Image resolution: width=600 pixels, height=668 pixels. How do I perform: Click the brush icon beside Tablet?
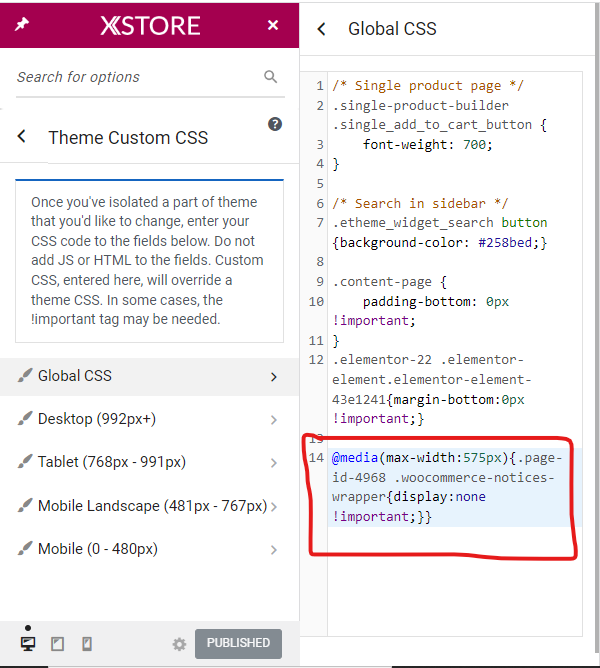pyautogui.click(x=25, y=462)
